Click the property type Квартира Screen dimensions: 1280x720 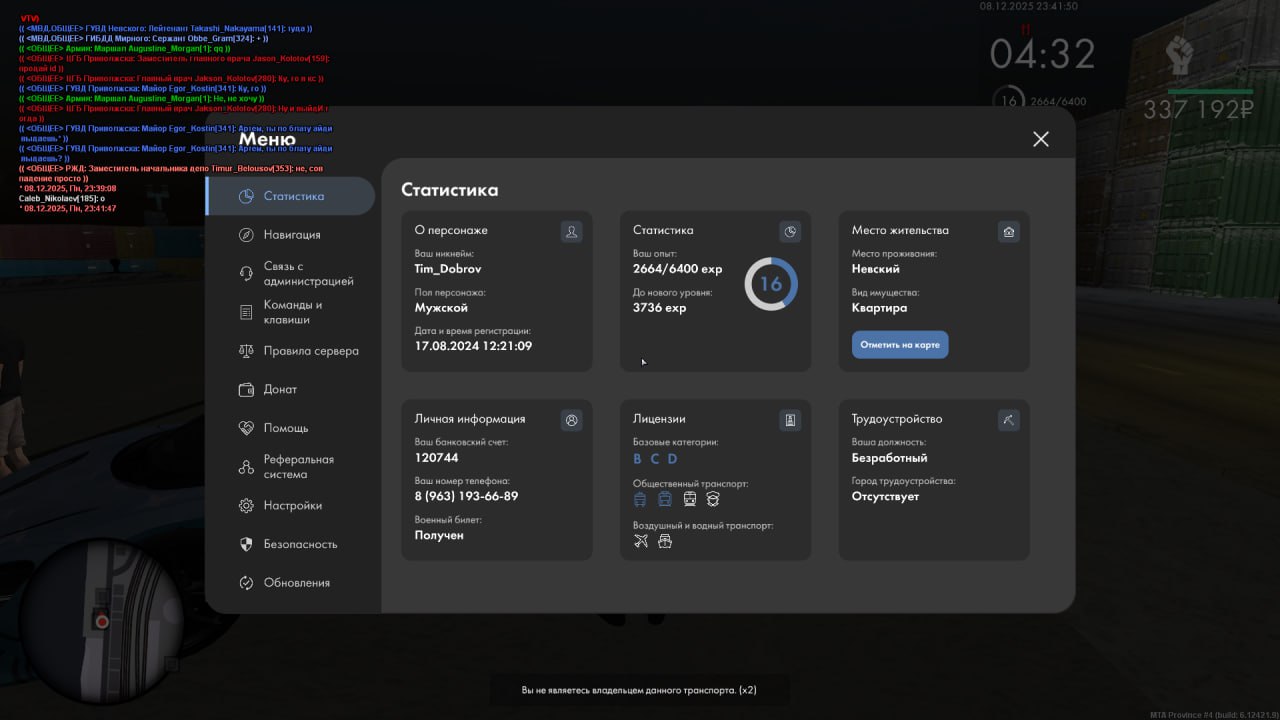pyautogui.click(x=880, y=308)
